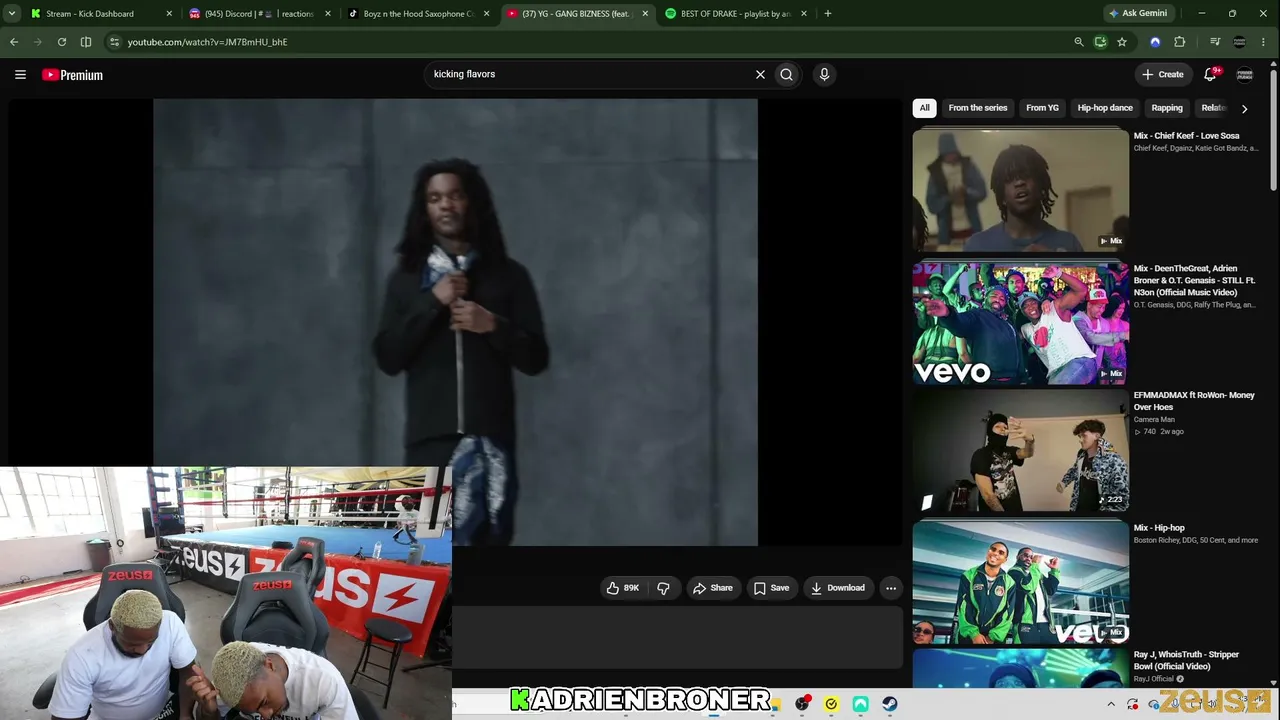Open Steam from the taskbar
The height and width of the screenshot is (720, 1280).
pyautogui.click(x=890, y=704)
